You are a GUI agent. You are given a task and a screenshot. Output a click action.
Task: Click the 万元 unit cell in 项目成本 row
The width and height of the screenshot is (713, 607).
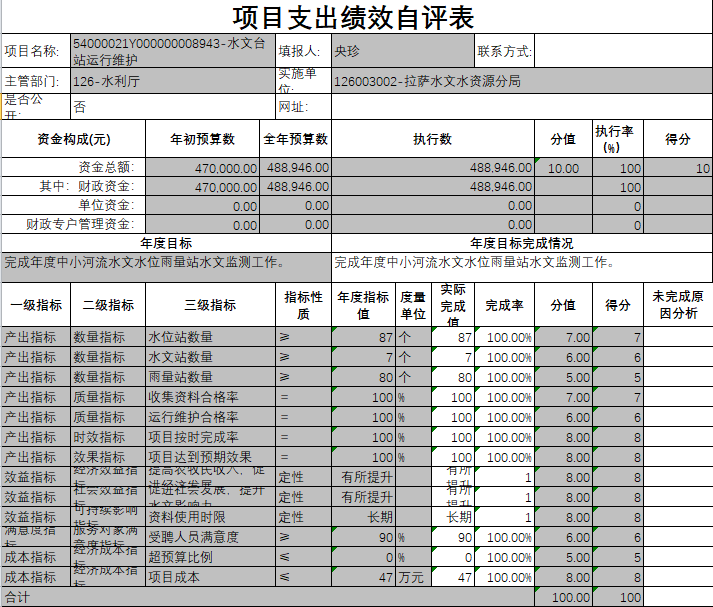[413, 577]
